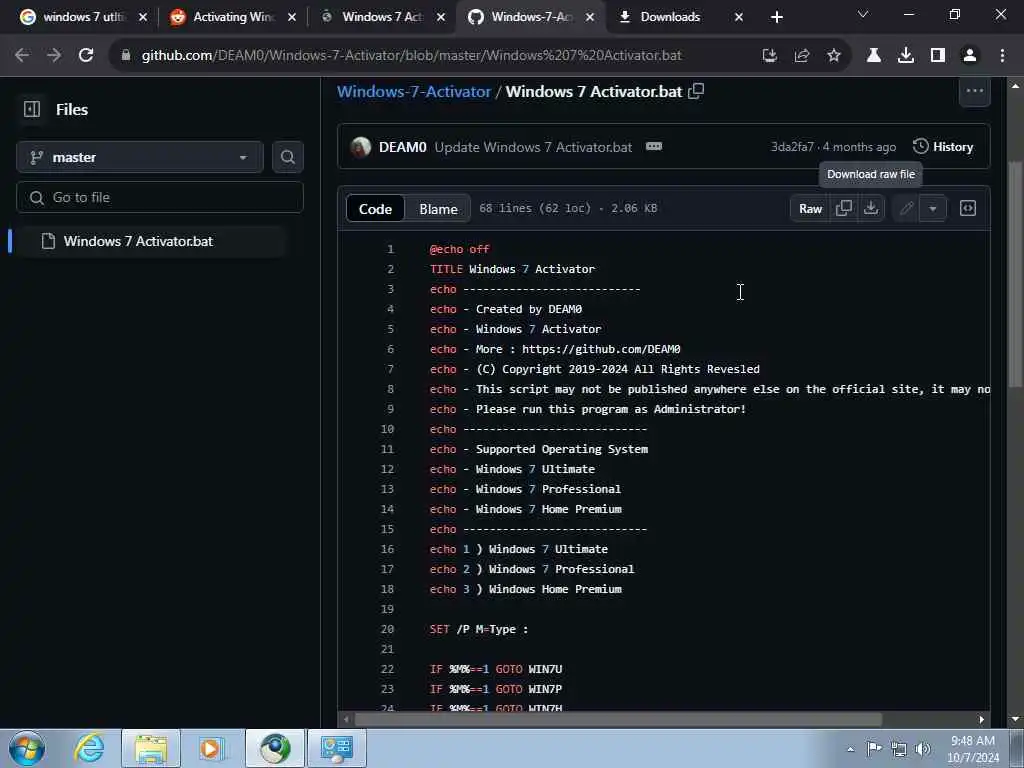Open Chrome three-dot menu
Screen dimensions: 1024x768
[1002, 56]
